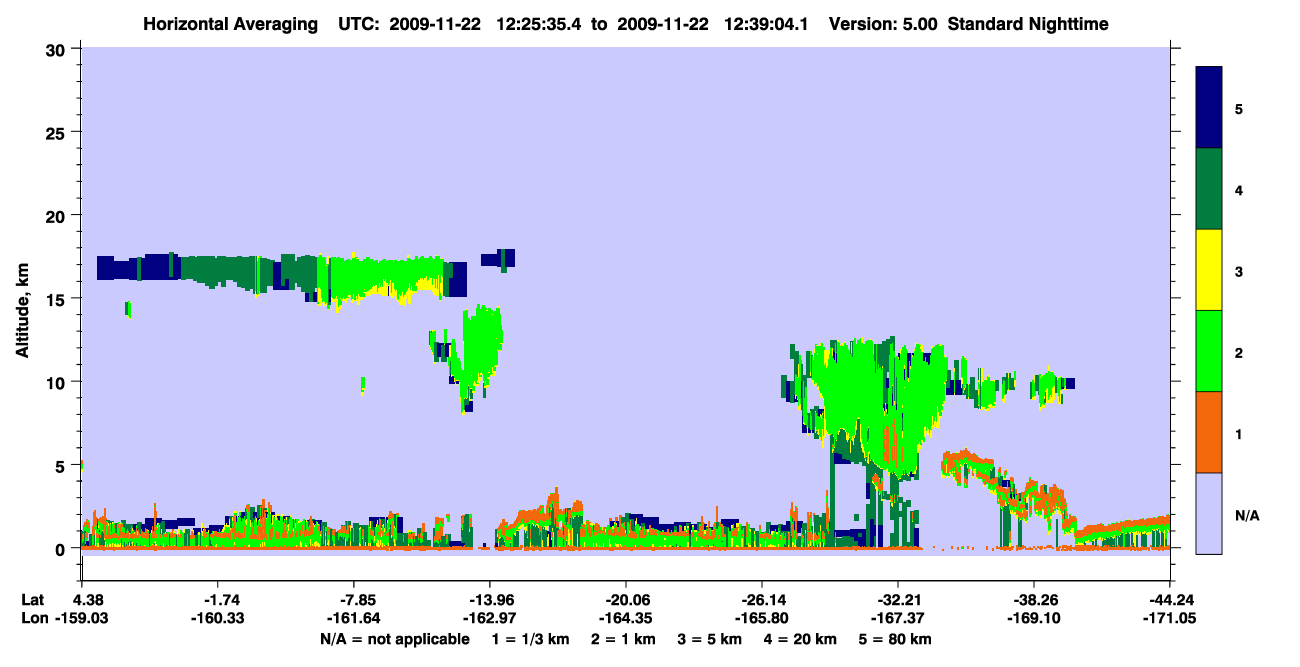Click the "Lon" row label

(x=34, y=619)
